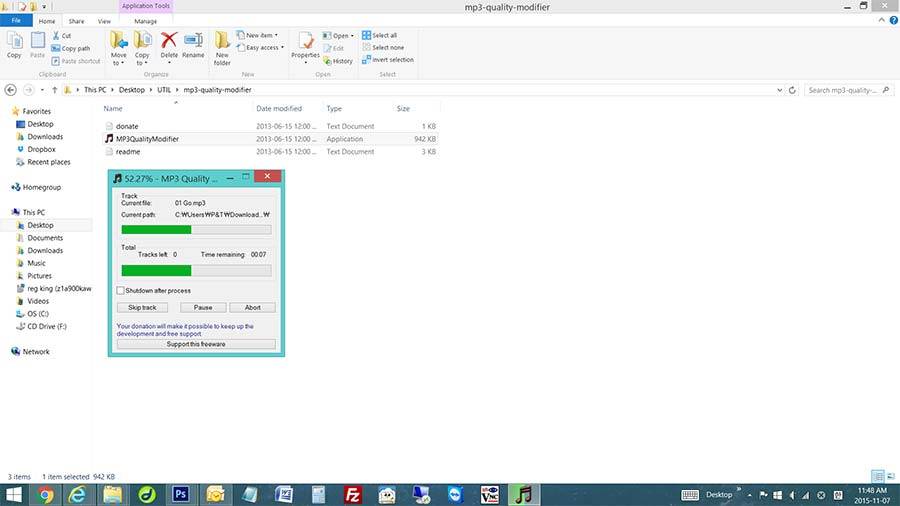Click the Total progress bar
Image resolution: width=900 pixels, height=506 pixels.
(x=196, y=270)
